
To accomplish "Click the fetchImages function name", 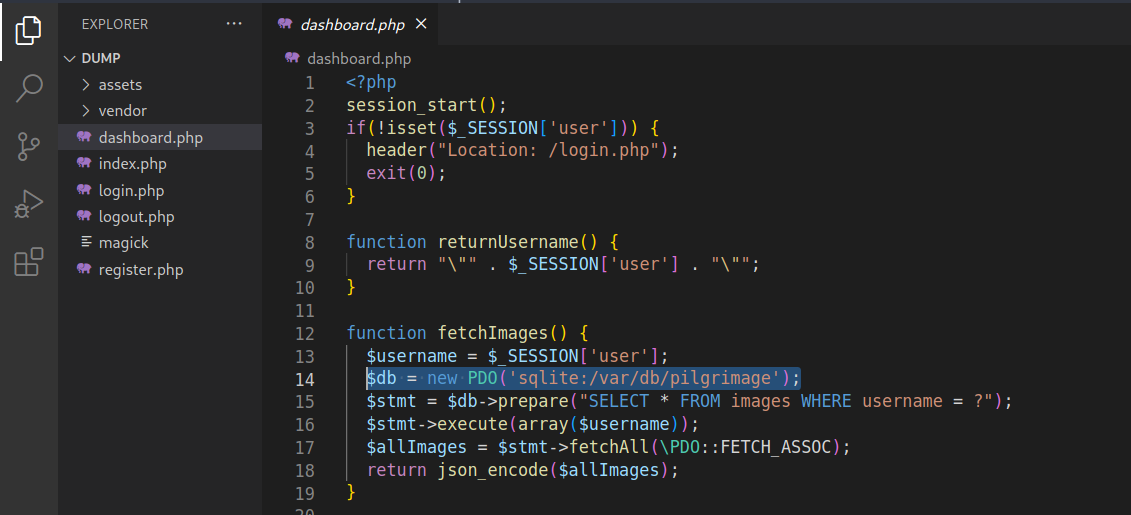I will tap(493, 333).
